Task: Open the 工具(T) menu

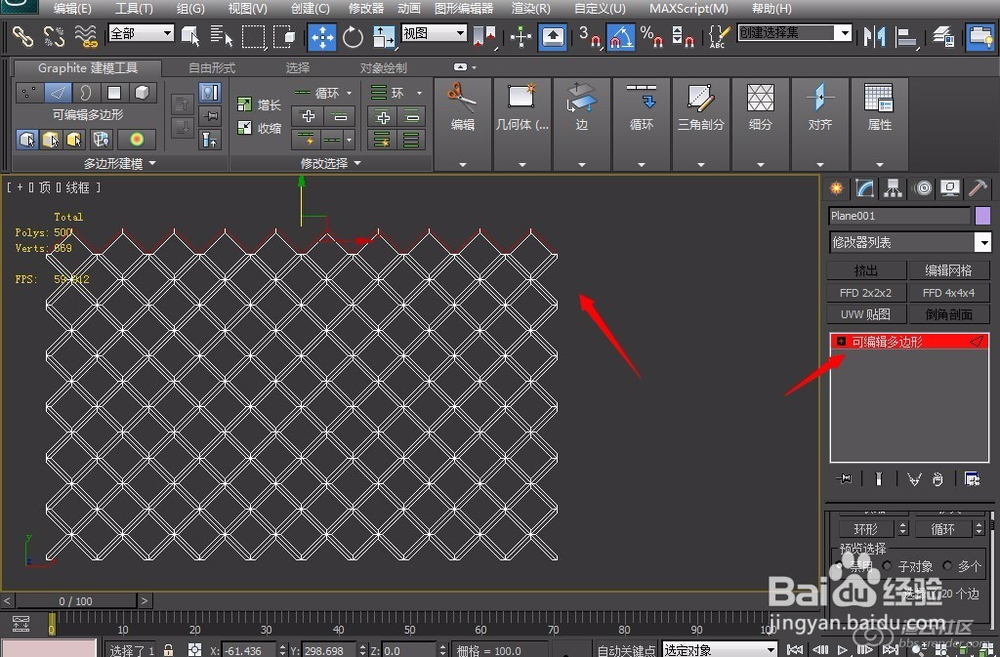Action: pos(134,9)
